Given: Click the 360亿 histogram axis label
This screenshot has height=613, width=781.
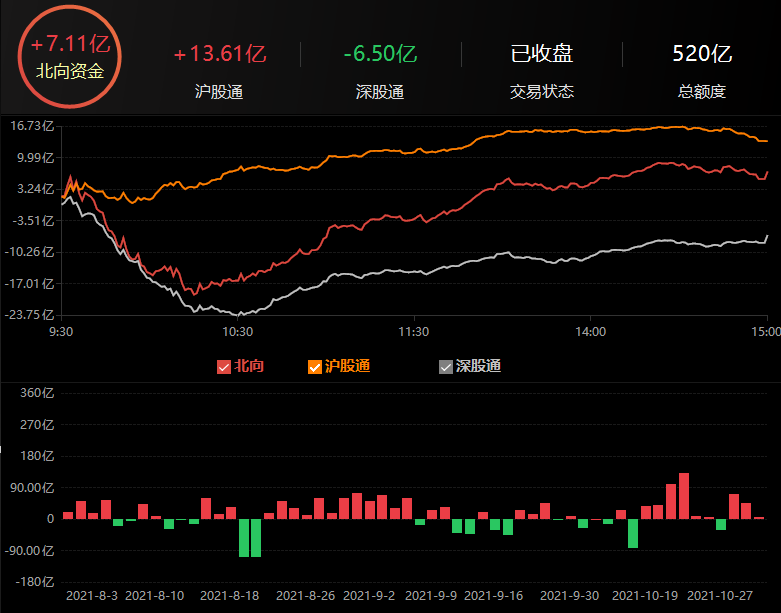Looking at the screenshot, I should 36,393.
